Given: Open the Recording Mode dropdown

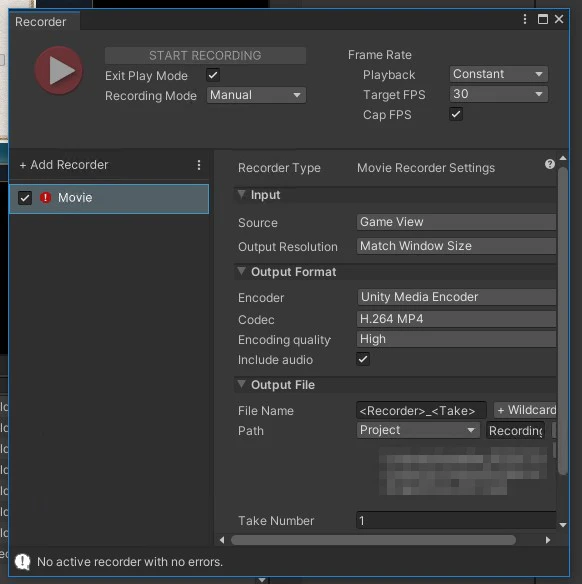Looking at the screenshot, I should [x=256, y=95].
